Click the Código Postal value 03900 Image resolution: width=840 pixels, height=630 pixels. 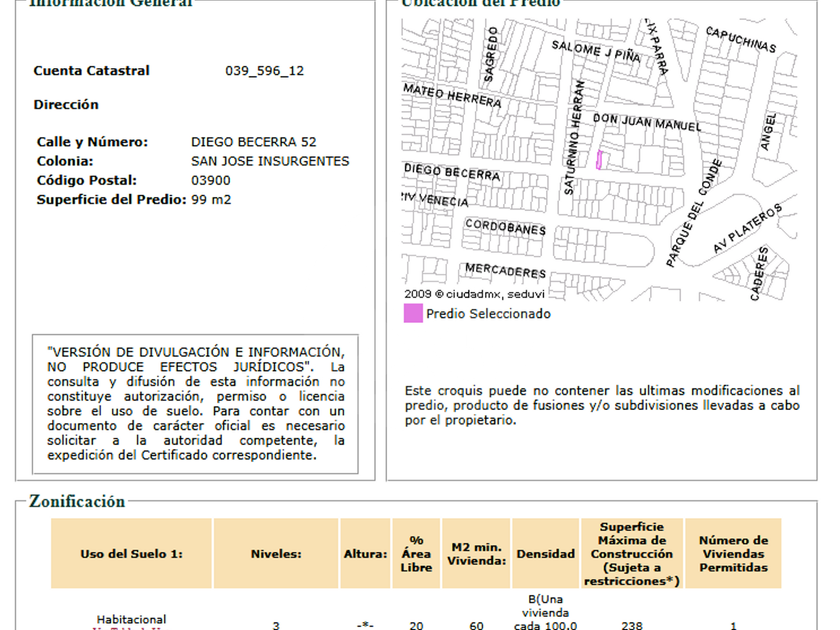(210, 180)
